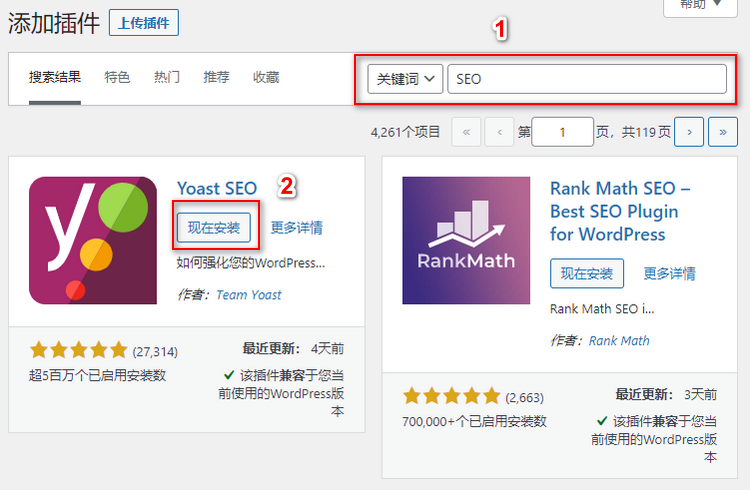750x490 pixels.
Task: Click the Yoast SEO five-star rating
Action: [x=78, y=350]
